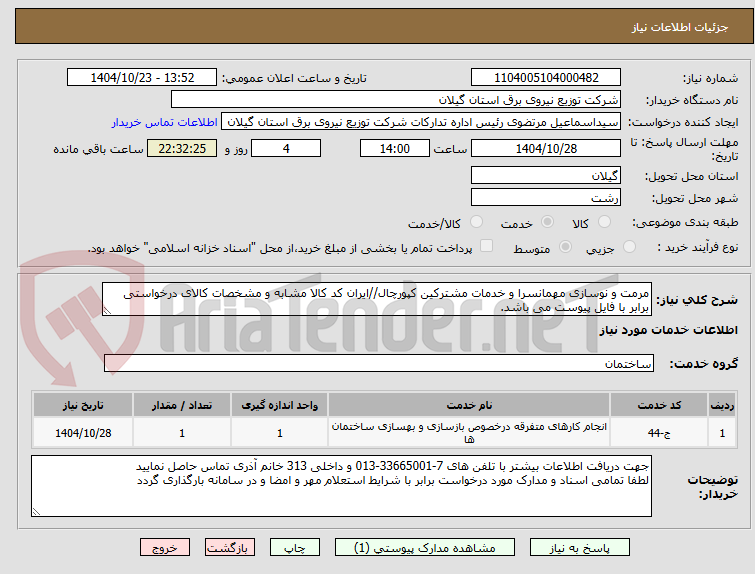Click the شماره نیاز number field
755x574 pixels.
click(546, 78)
